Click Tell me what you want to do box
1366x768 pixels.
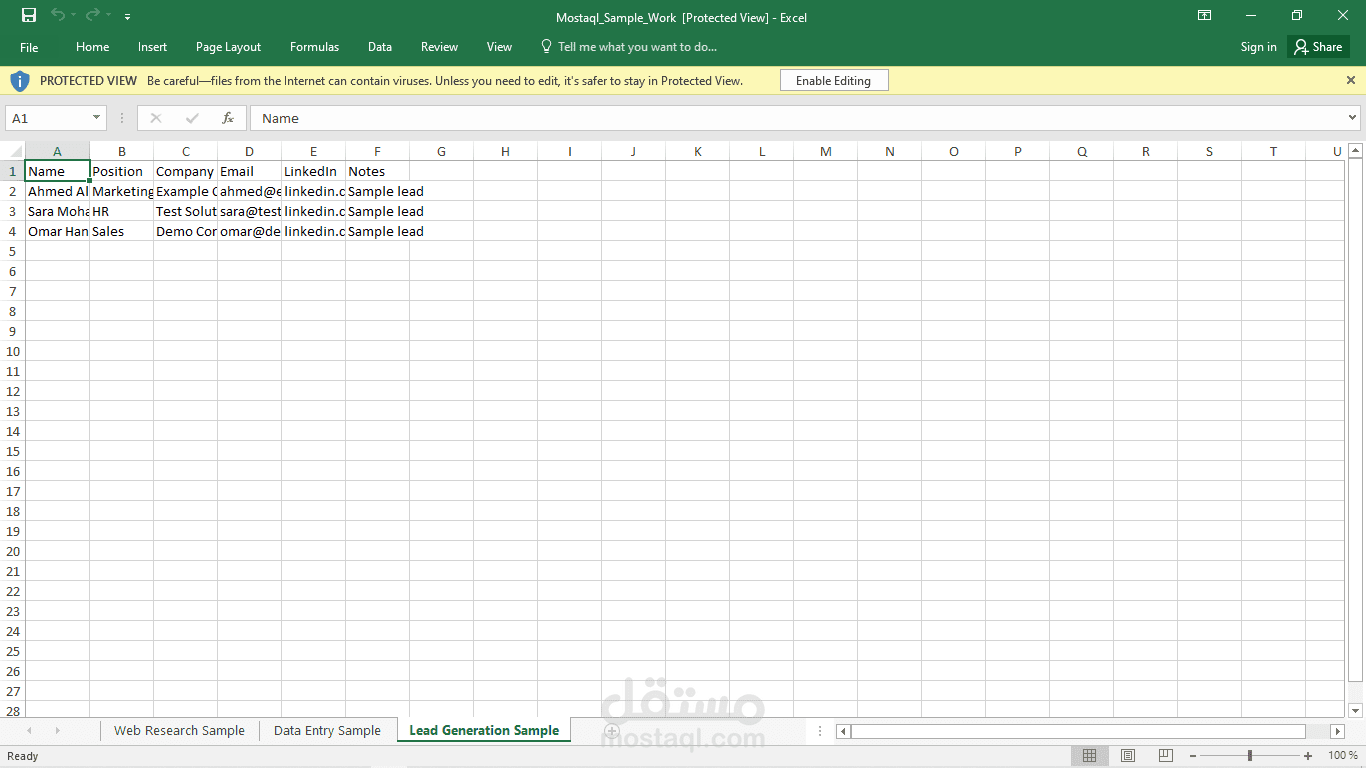point(628,47)
